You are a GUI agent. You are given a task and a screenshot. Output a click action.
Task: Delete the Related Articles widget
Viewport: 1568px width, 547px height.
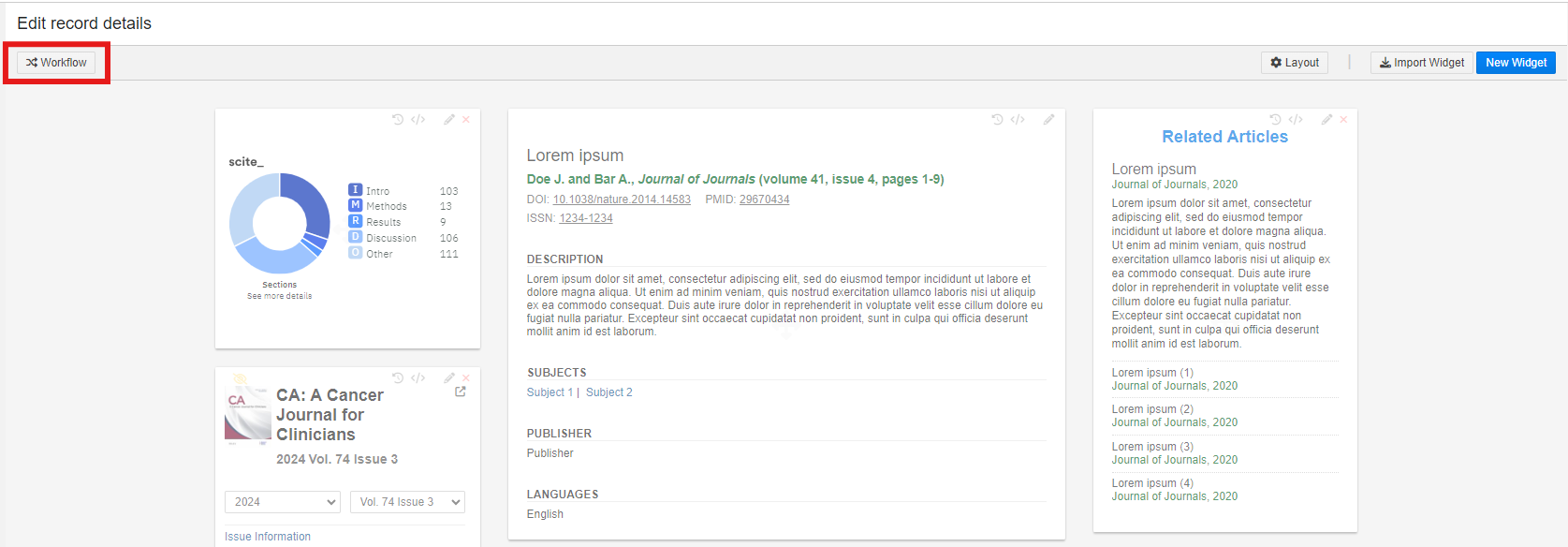click(x=1343, y=120)
